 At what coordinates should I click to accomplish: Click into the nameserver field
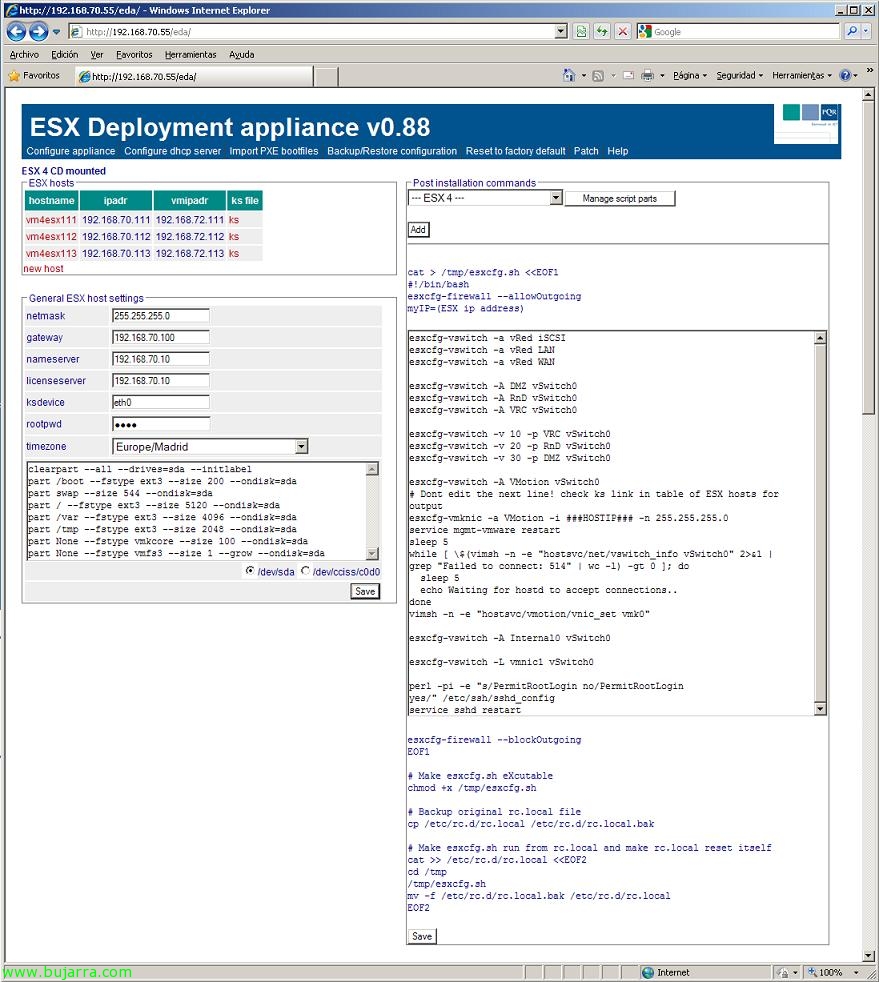(x=161, y=359)
